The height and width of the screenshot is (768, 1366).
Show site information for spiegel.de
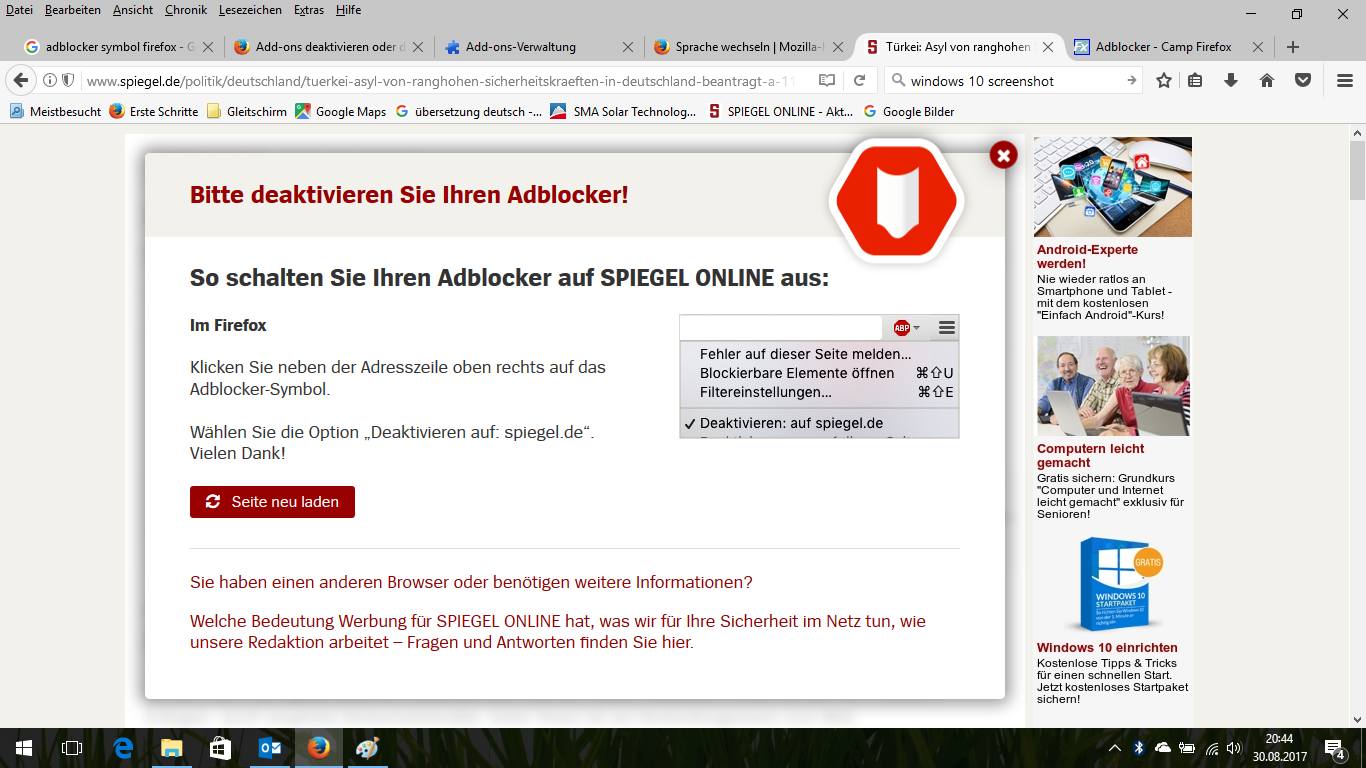click(x=50, y=80)
